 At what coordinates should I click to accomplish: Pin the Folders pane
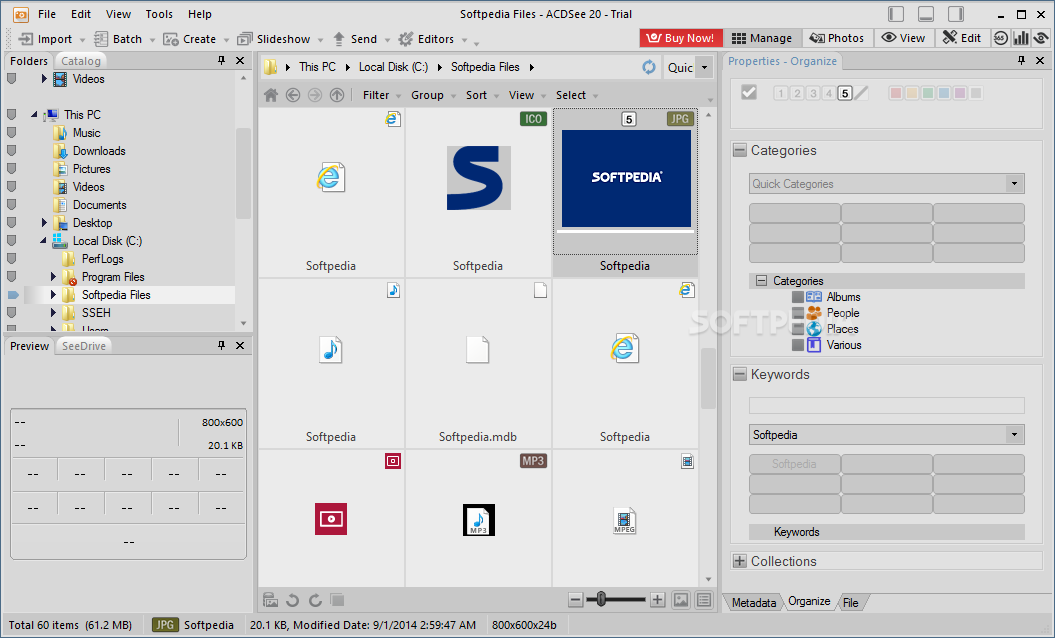coord(221,61)
